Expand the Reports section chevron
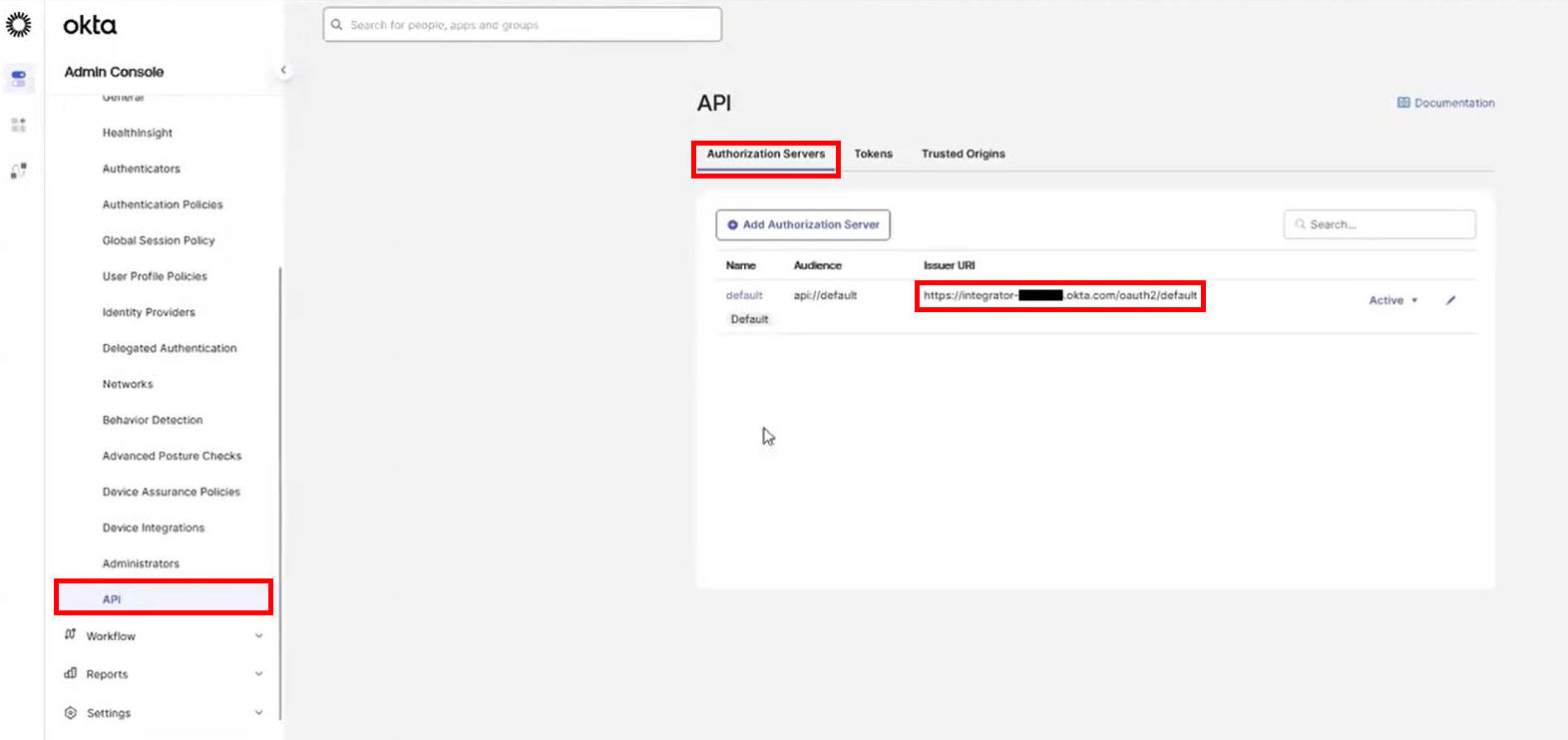The width and height of the screenshot is (1568, 740). click(258, 674)
